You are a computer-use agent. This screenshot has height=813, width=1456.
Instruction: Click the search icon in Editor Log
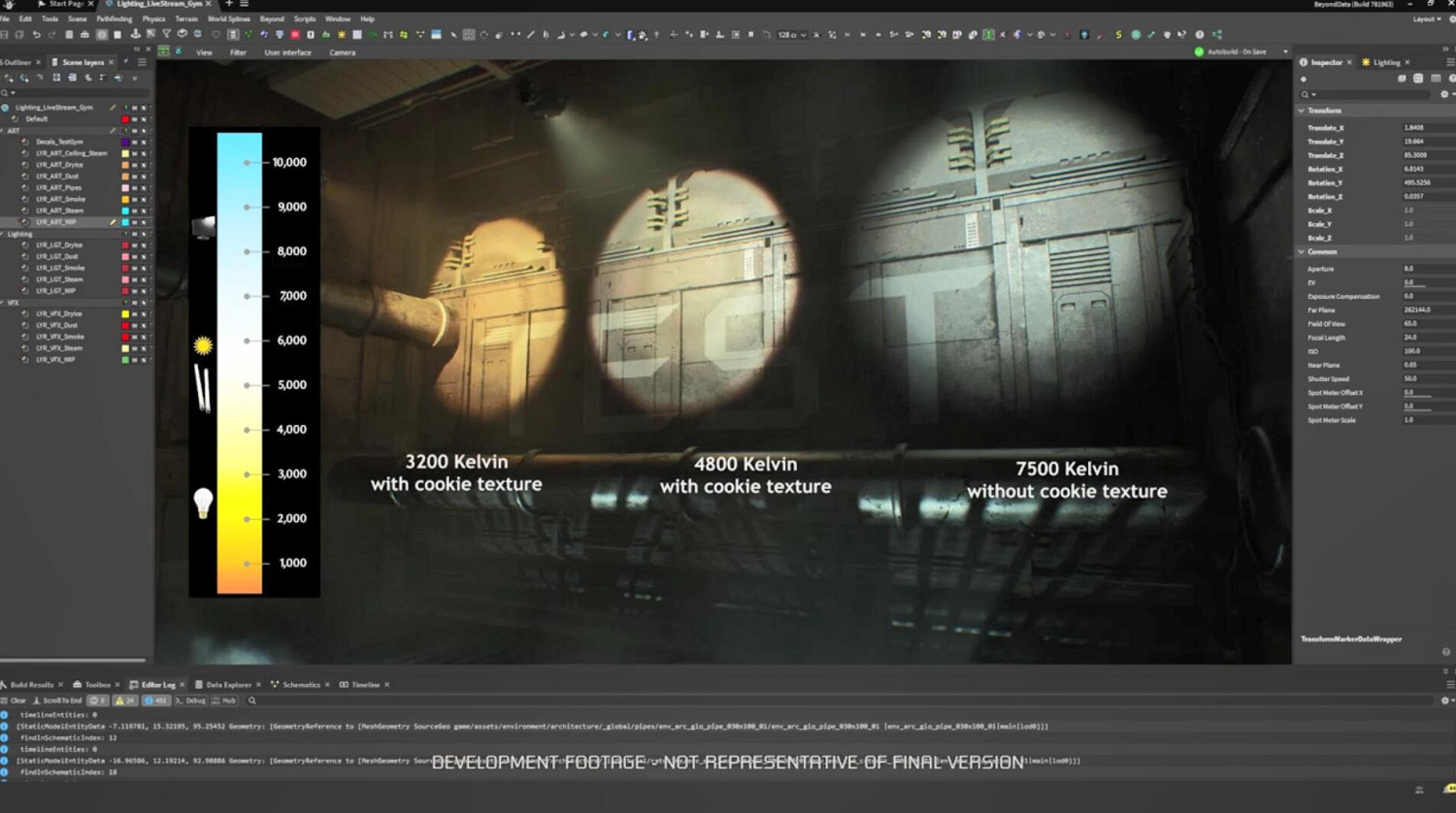point(252,700)
